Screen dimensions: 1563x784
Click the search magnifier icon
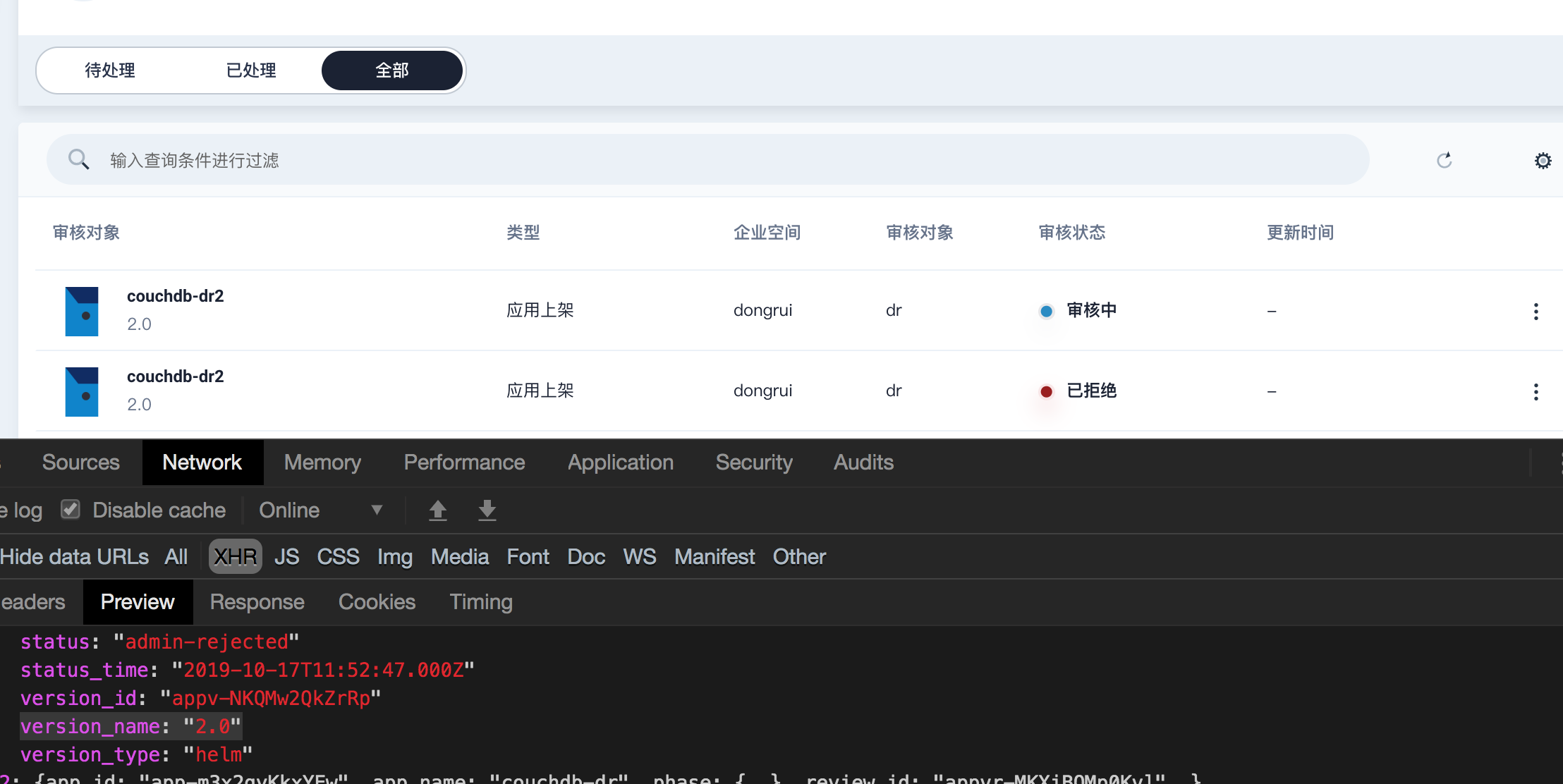[78, 159]
